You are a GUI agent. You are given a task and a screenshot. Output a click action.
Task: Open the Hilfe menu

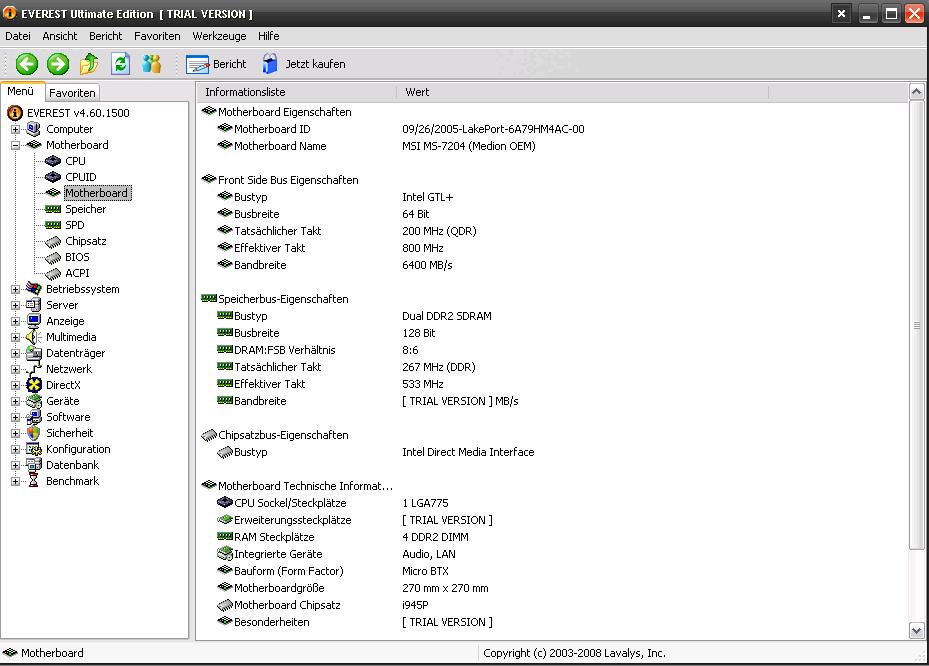[x=268, y=36]
